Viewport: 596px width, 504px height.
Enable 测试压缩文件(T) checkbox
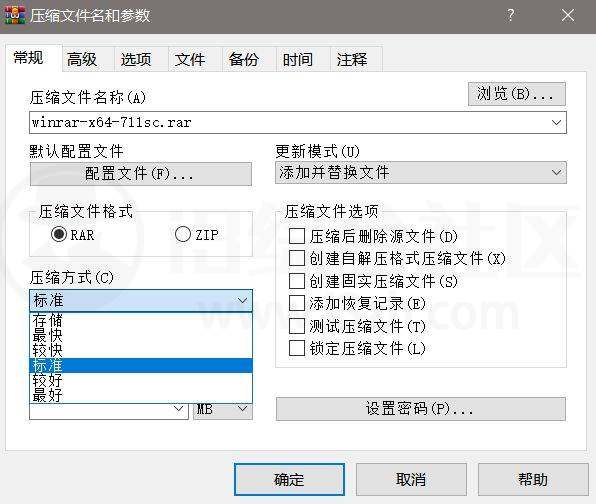(297, 326)
